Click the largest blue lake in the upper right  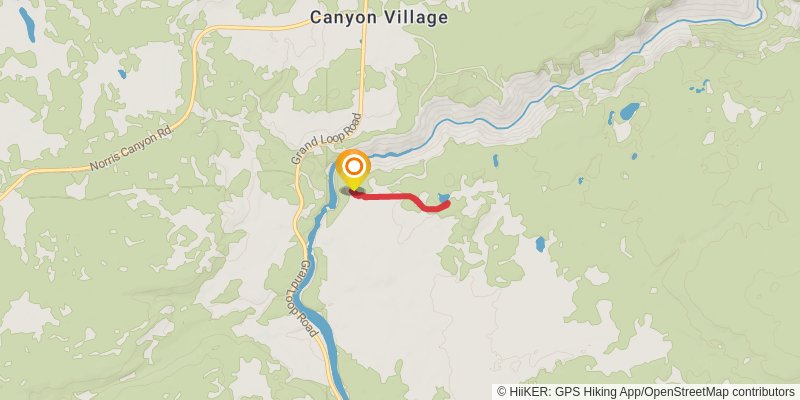click(x=630, y=111)
